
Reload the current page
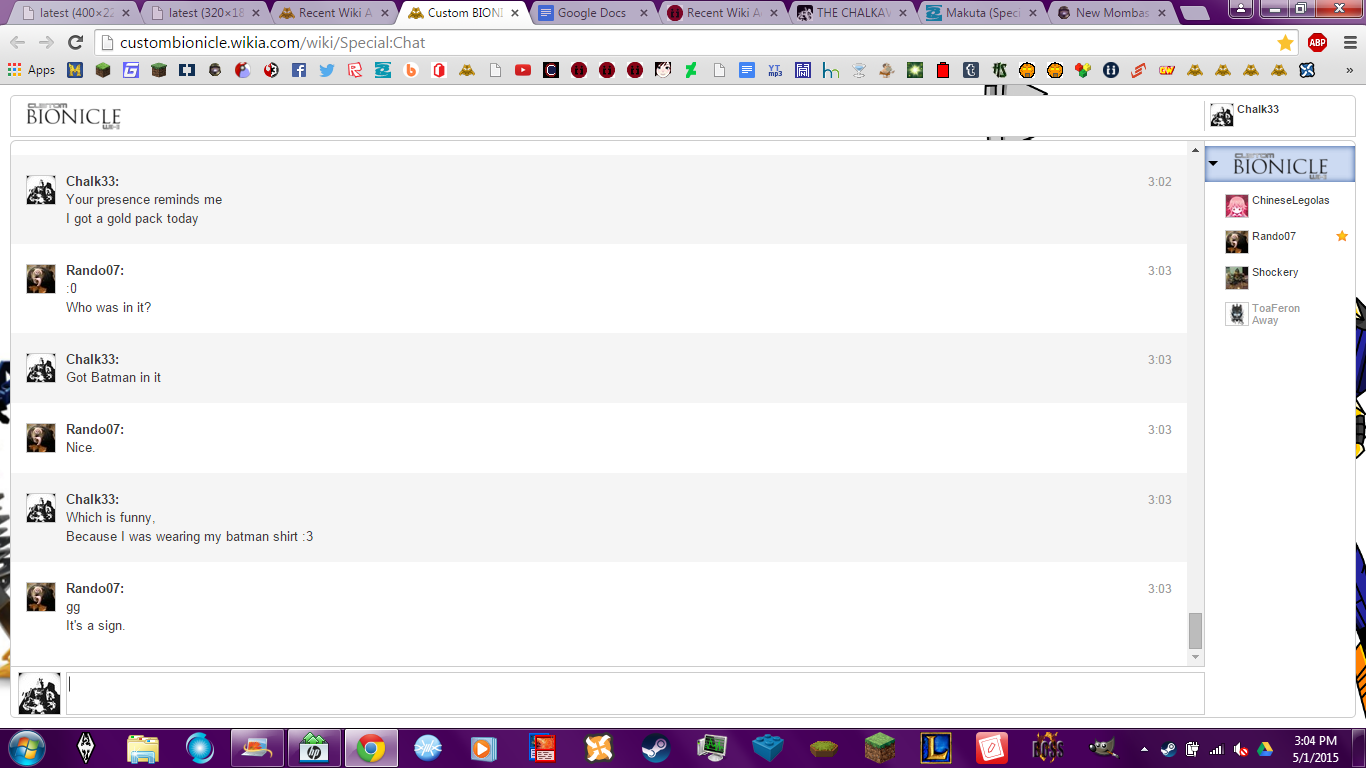pos(75,42)
